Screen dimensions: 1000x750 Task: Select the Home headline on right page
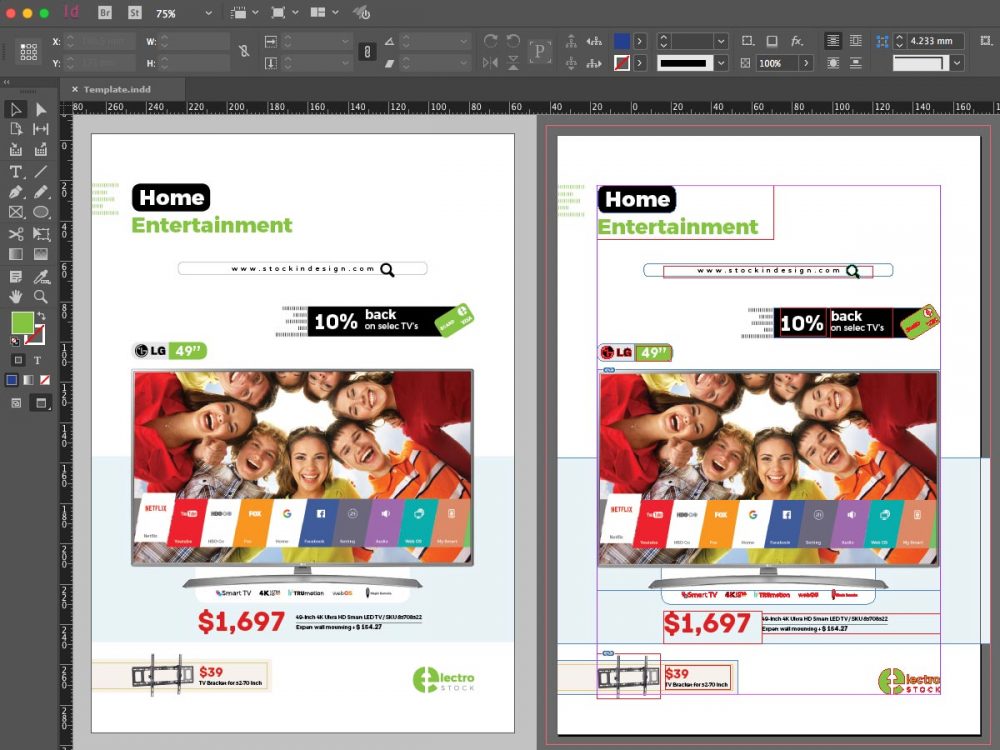[x=636, y=199]
